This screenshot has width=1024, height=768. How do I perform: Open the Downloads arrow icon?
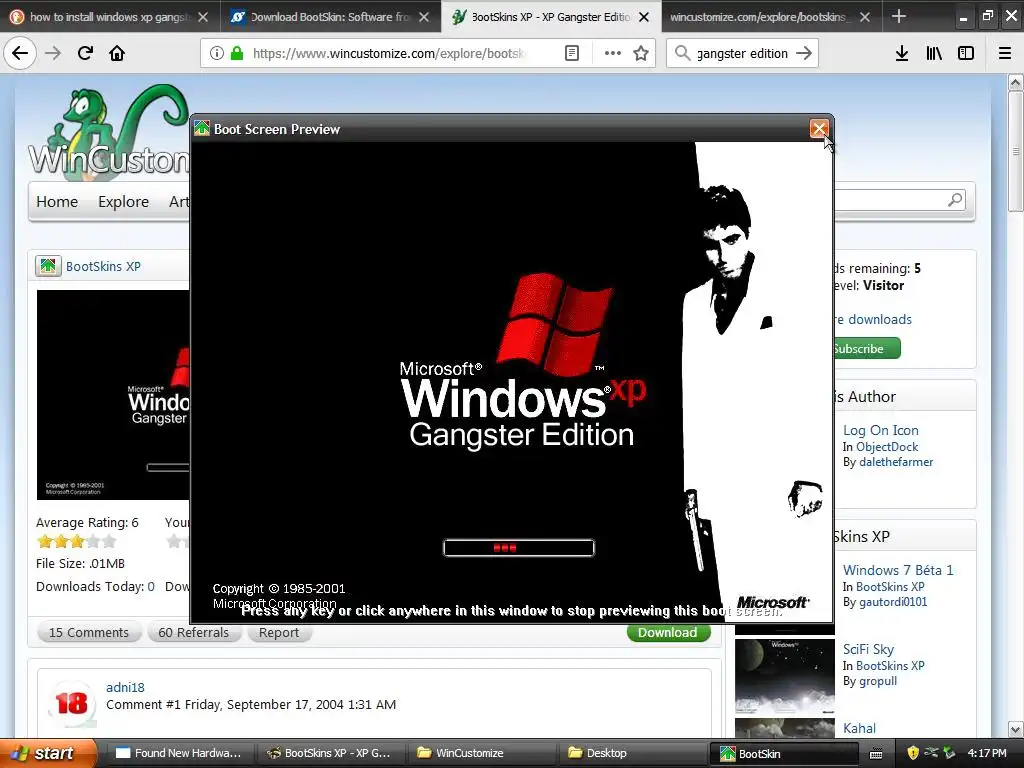coord(902,53)
